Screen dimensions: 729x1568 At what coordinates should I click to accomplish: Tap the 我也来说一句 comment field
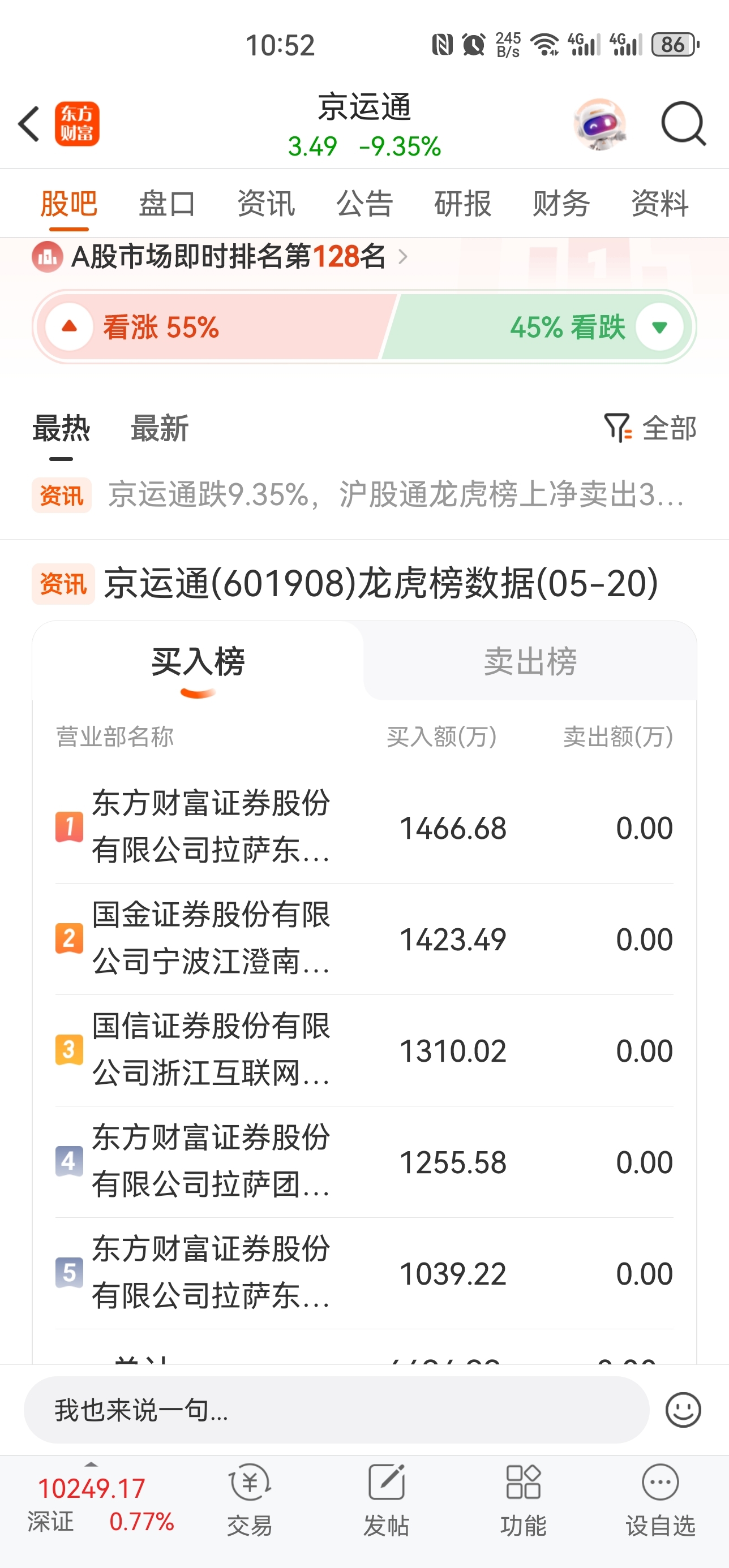(x=336, y=1410)
